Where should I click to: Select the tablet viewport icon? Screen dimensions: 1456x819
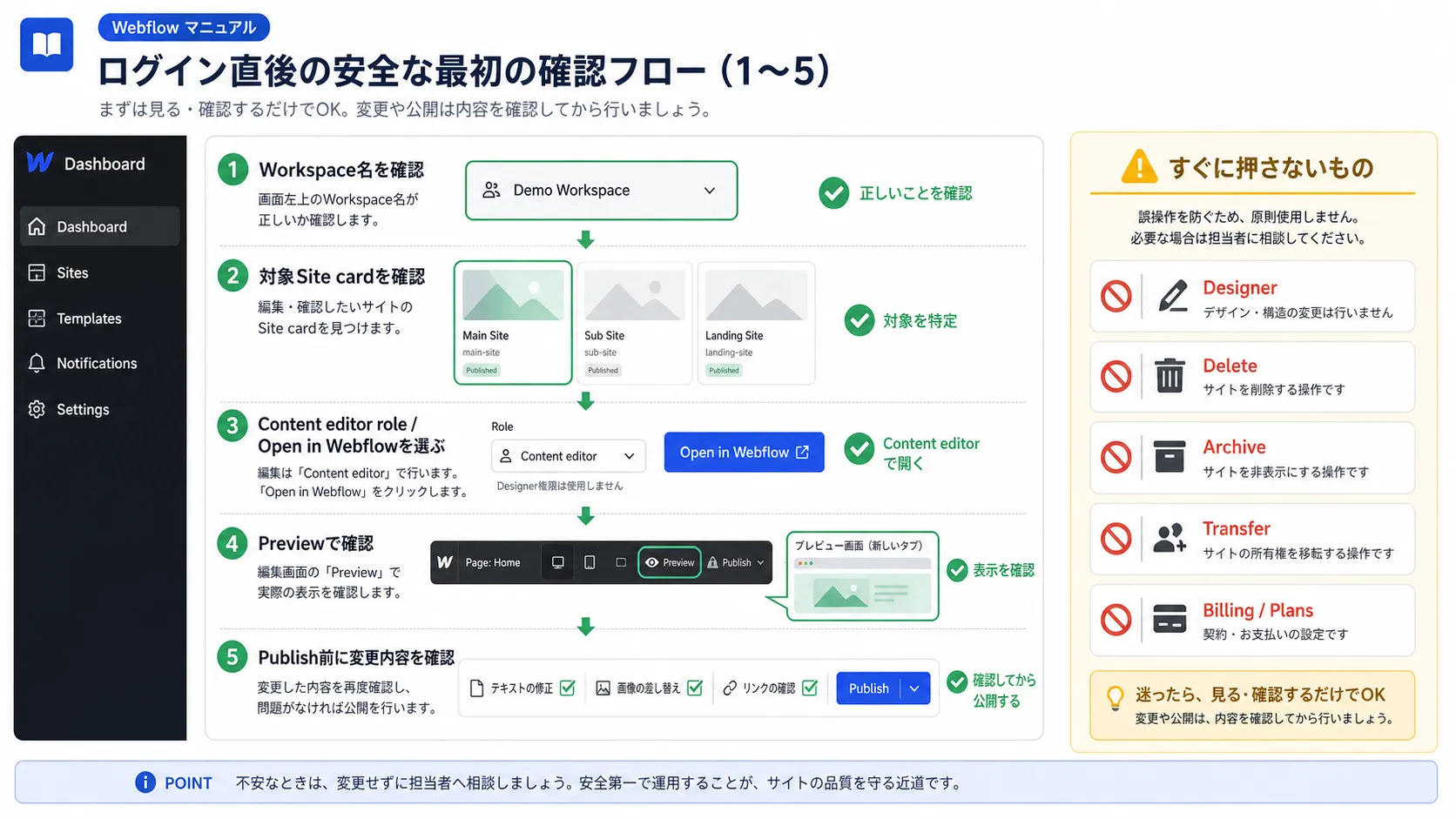tap(590, 562)
